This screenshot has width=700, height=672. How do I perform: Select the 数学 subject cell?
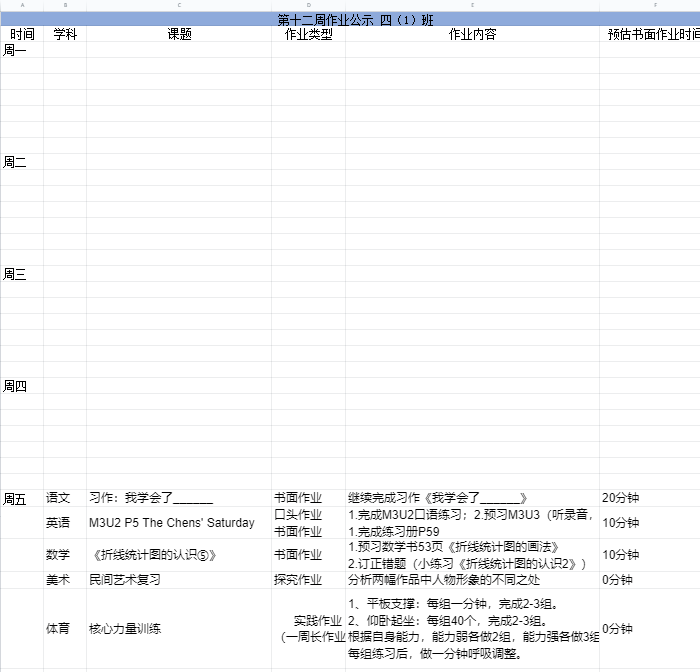(x=65, y=555)
